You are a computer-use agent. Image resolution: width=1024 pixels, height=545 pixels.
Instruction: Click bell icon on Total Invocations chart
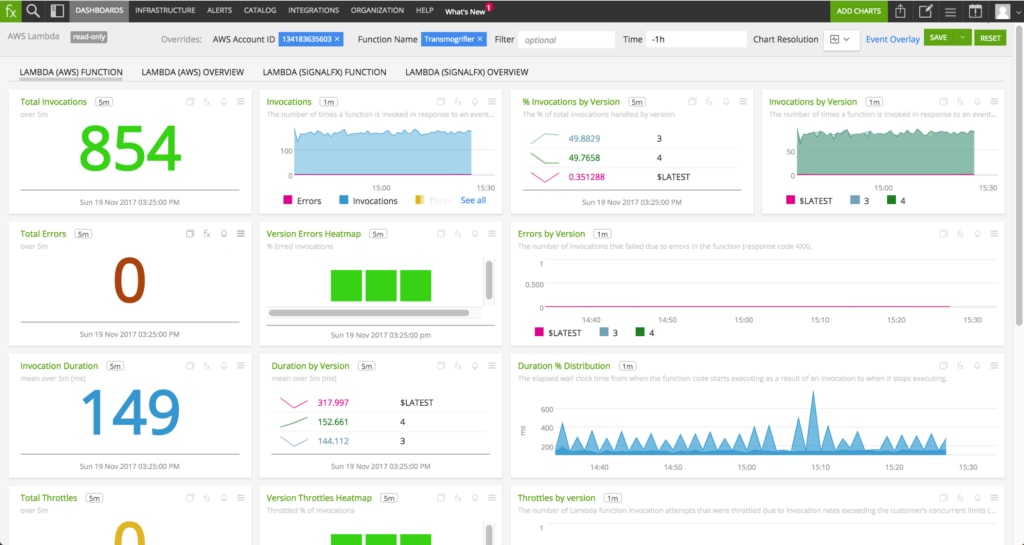pyautogui.click(x=224, y=102)
